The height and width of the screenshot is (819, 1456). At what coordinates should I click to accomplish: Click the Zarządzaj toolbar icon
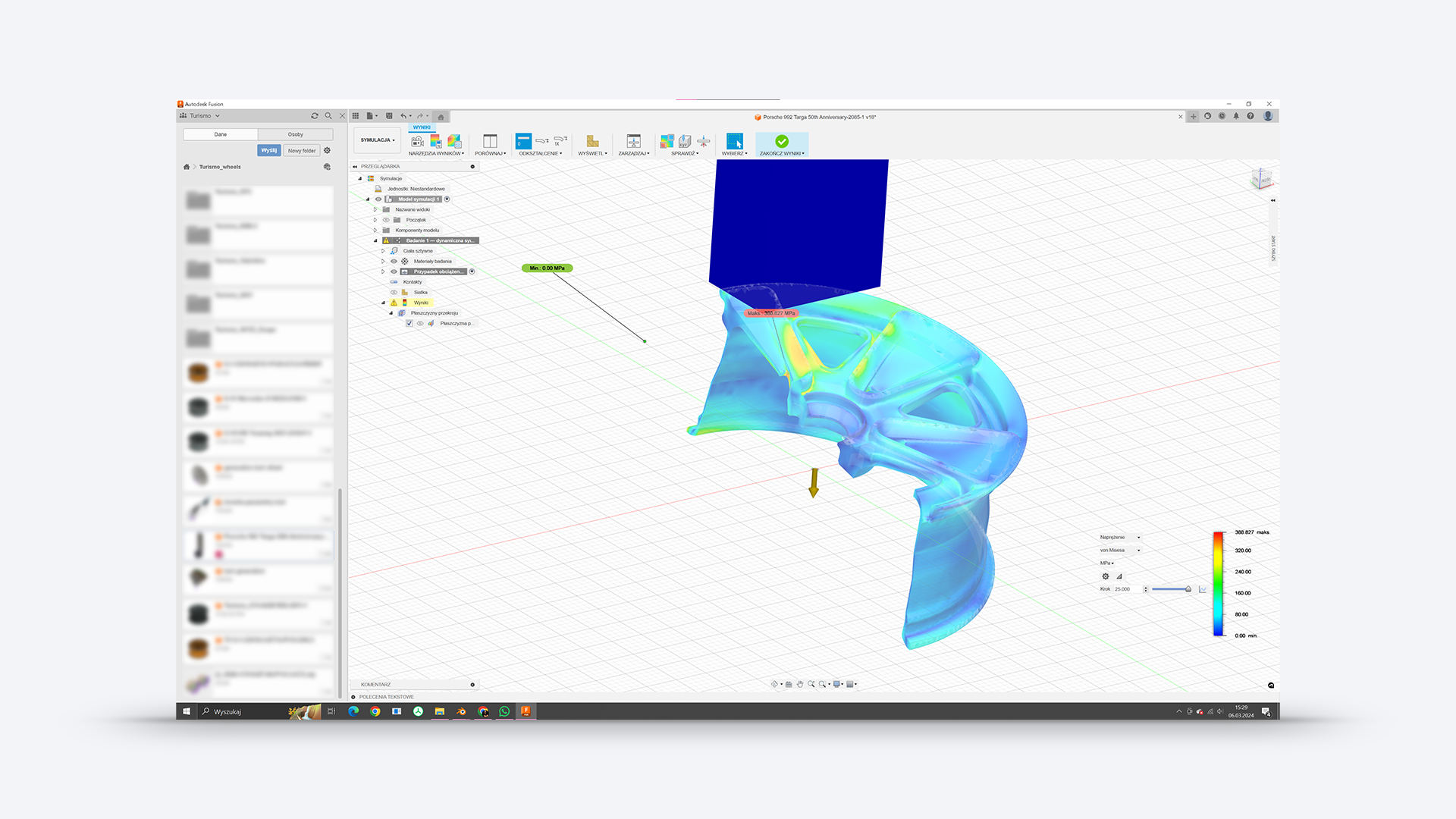(x=633, y=141)
